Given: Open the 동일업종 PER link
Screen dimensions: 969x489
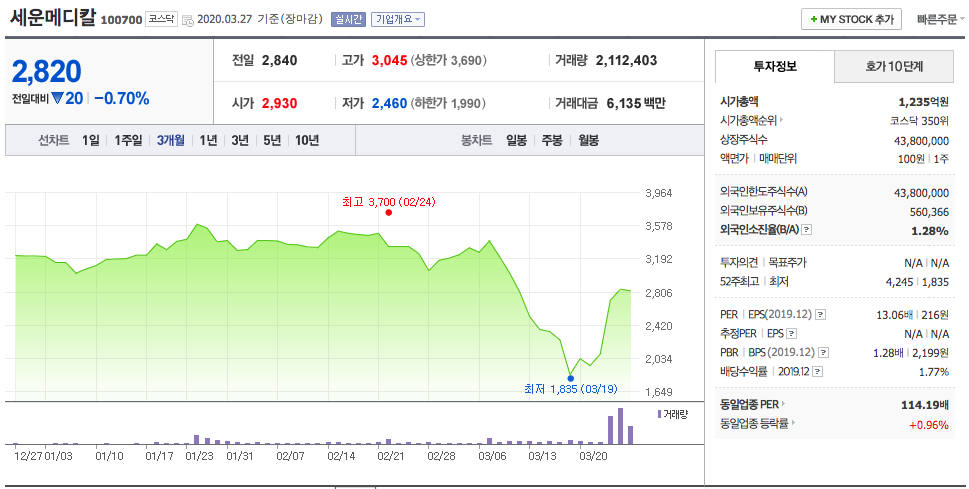Looking at the screenshot, I should click(752, 404).
